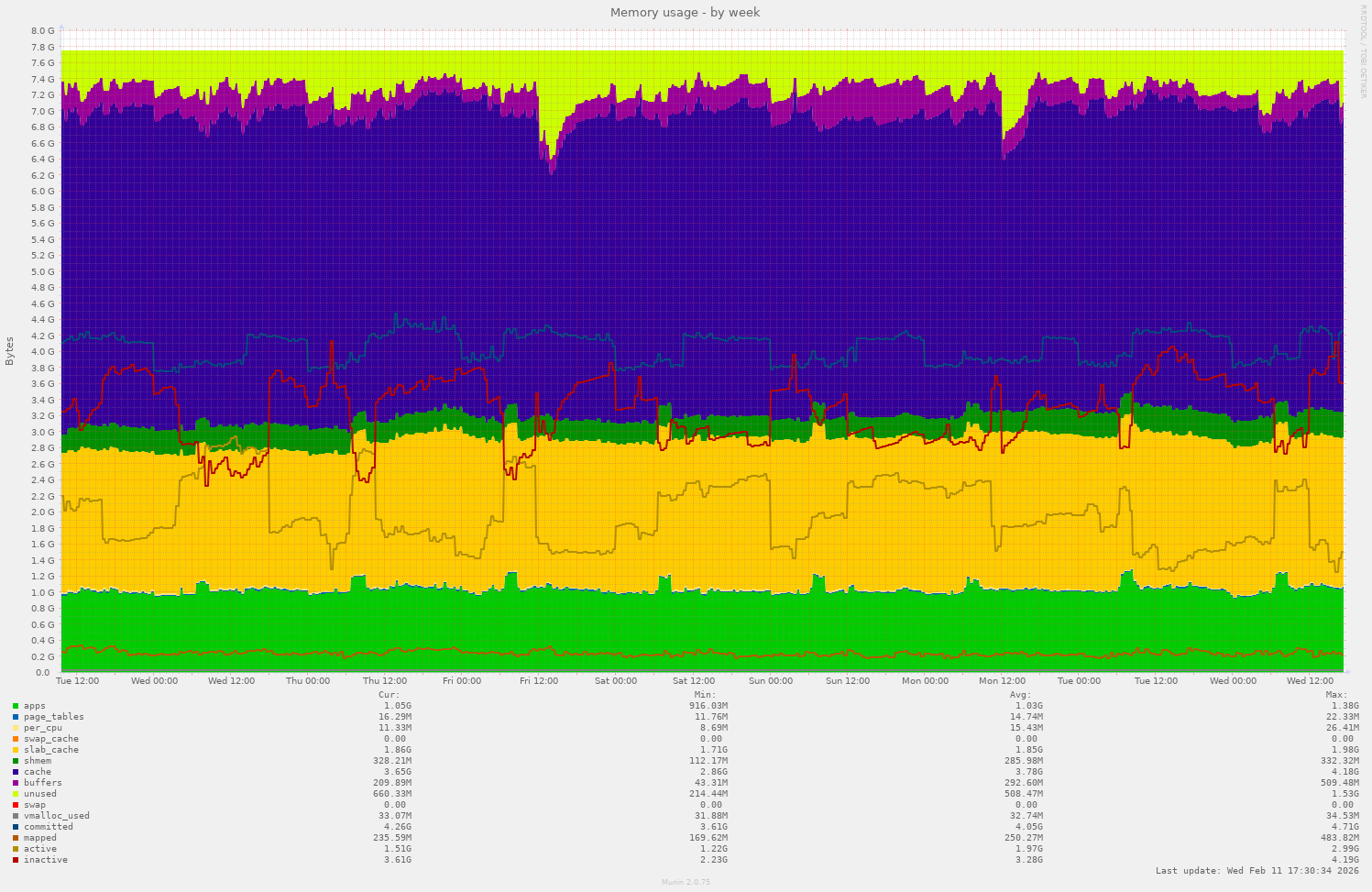Viewport: 1372px width, 892px height.
Task: Open the Munin 2.0.75 version link
Action: tap(686, 882)
